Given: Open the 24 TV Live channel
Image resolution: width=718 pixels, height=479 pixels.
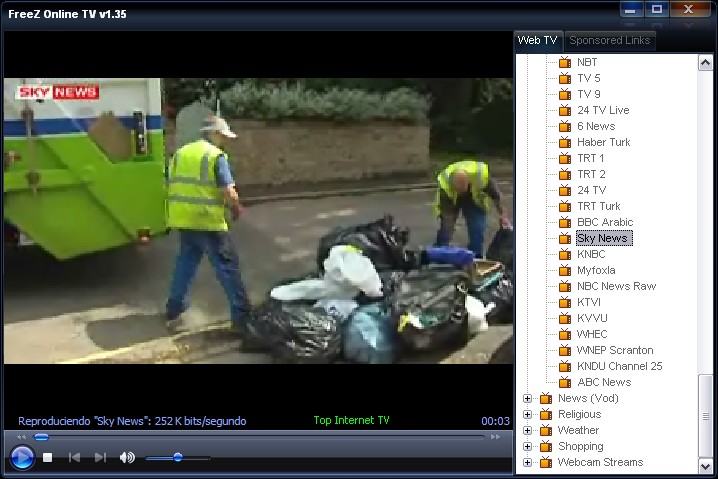Looking at the screenshot, I should 603,110.
